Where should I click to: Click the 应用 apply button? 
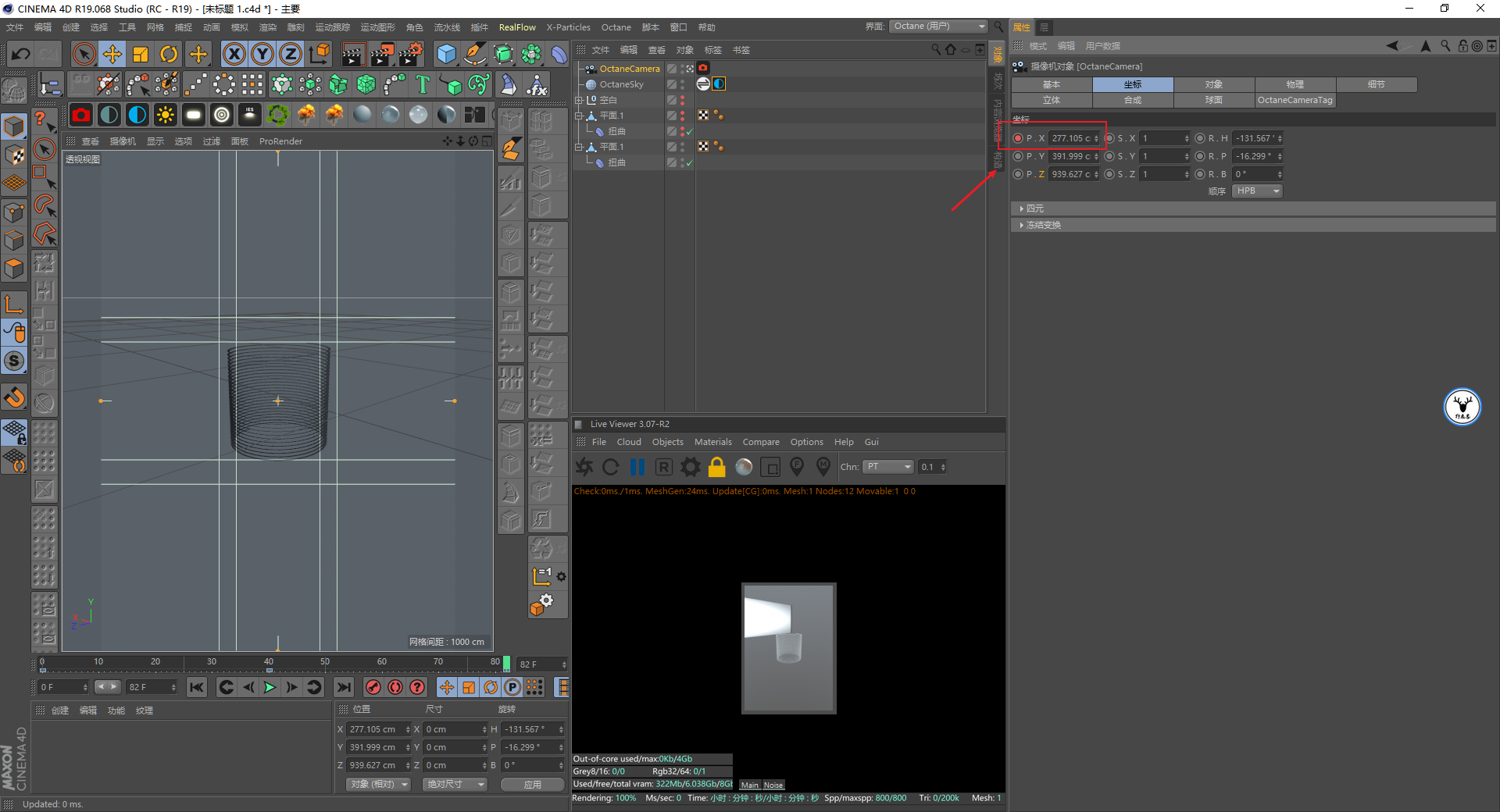point(532,784)
